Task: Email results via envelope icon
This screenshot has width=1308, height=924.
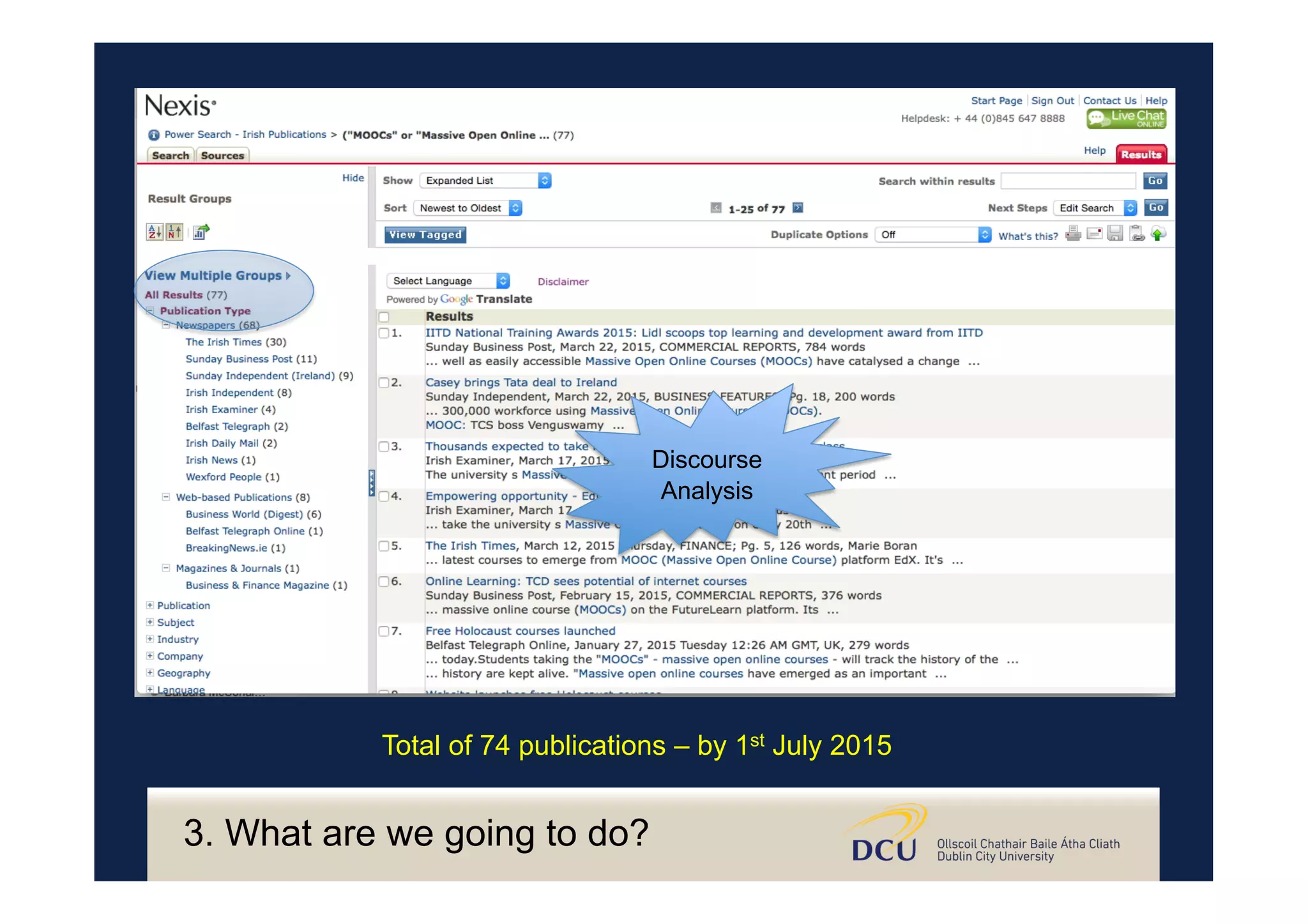Action: [x=1095, y=234]
